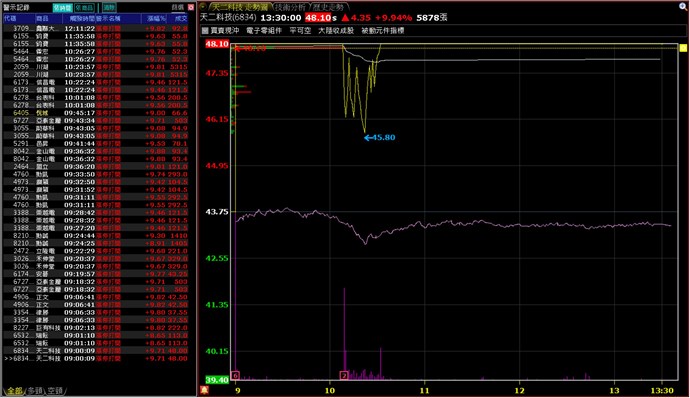Select the 全部 tab at panel bottom
This screenshot has height=398, width=690.
(14, 391)
